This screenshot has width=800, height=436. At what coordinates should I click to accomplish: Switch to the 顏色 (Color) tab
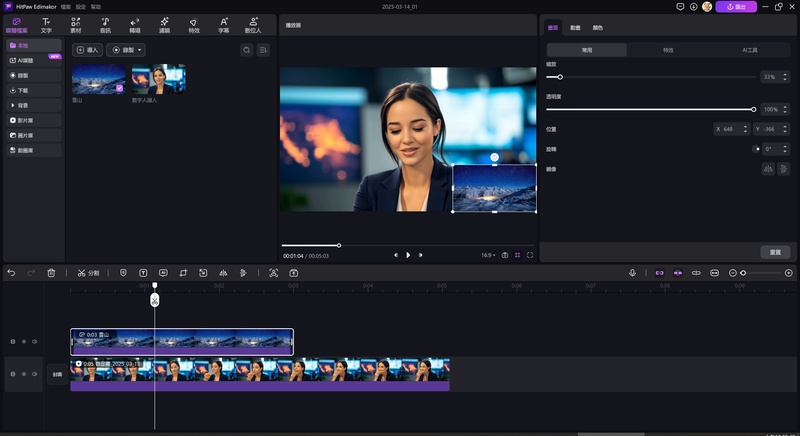pos(598,28)
